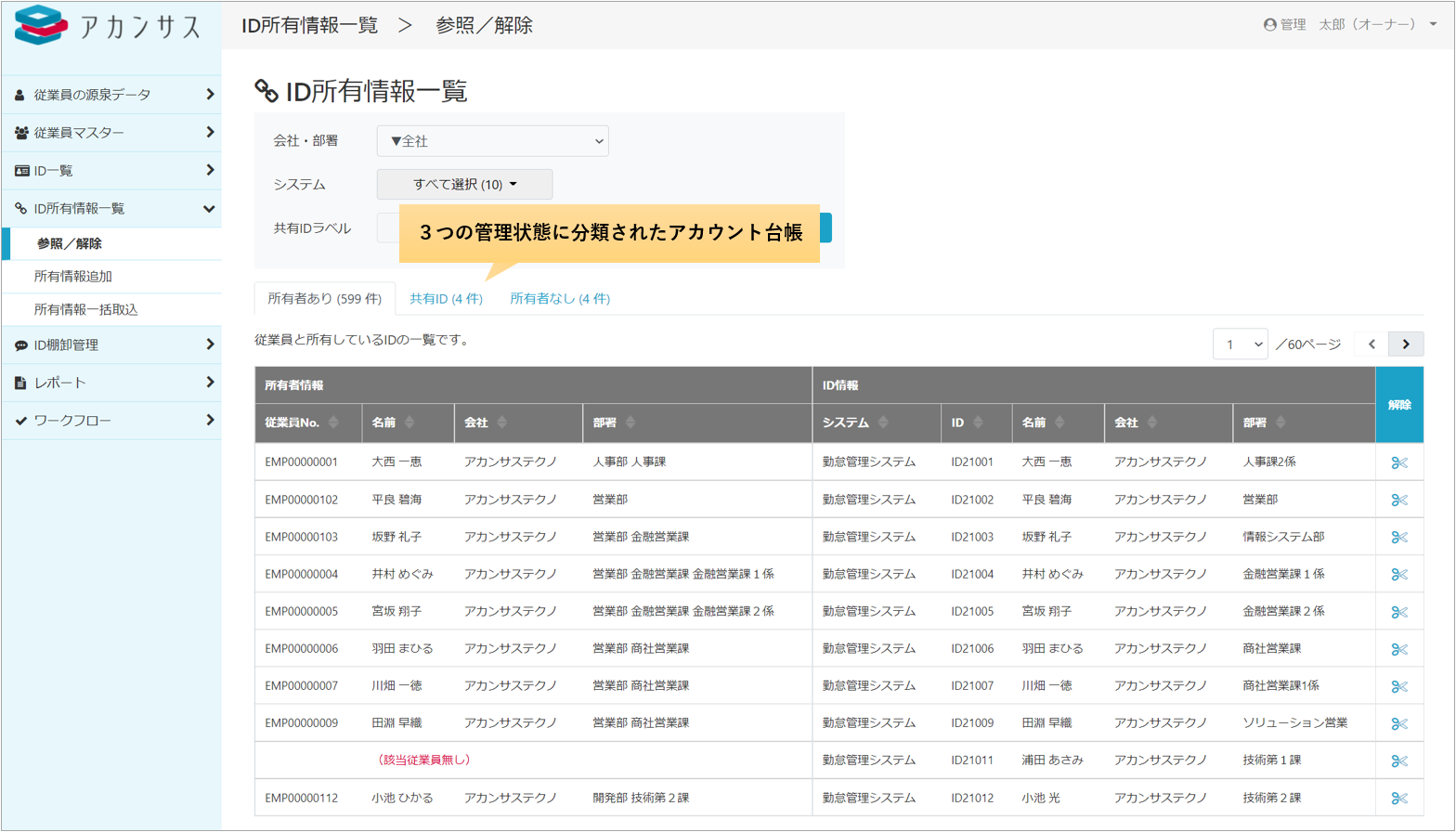
Task: Click previous page left arrow button
Action: pyautogui.click(x=1371, y=344)
